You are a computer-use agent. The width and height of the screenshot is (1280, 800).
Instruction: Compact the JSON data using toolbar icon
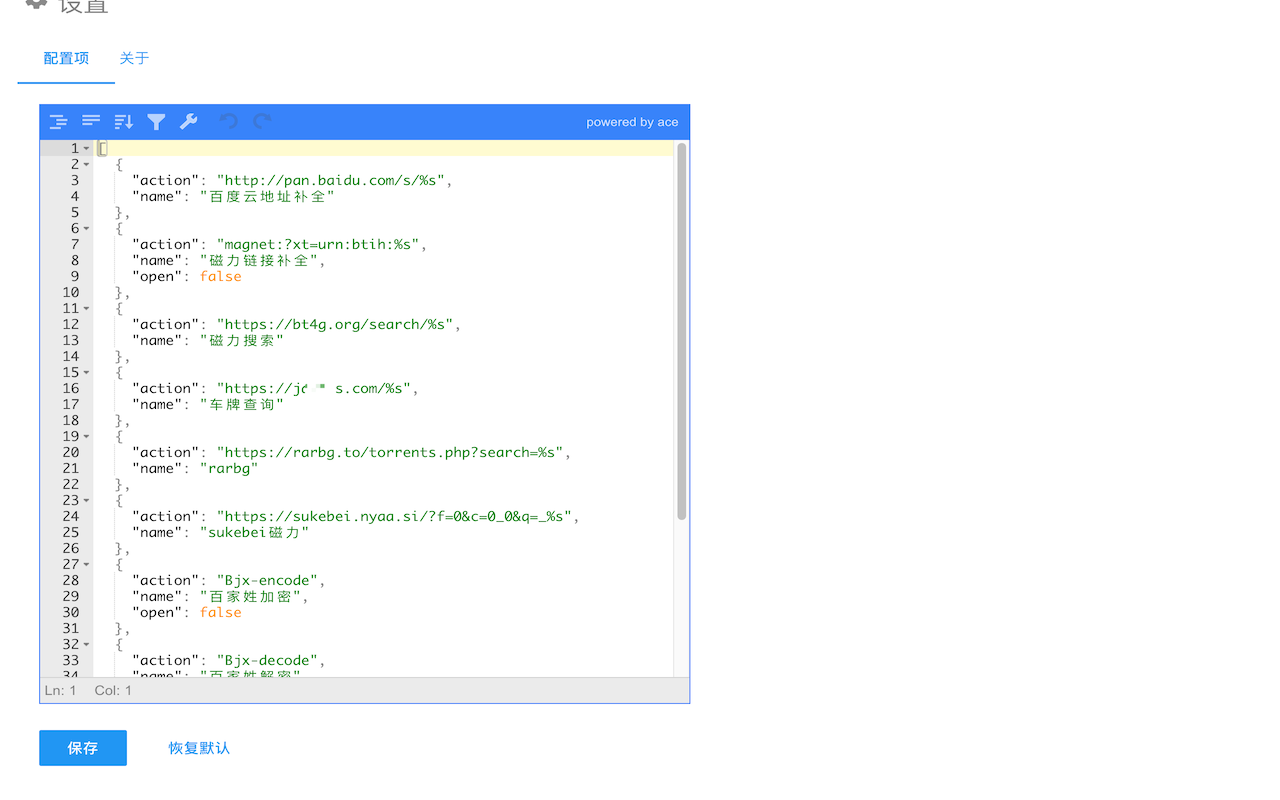pos(91,121)
